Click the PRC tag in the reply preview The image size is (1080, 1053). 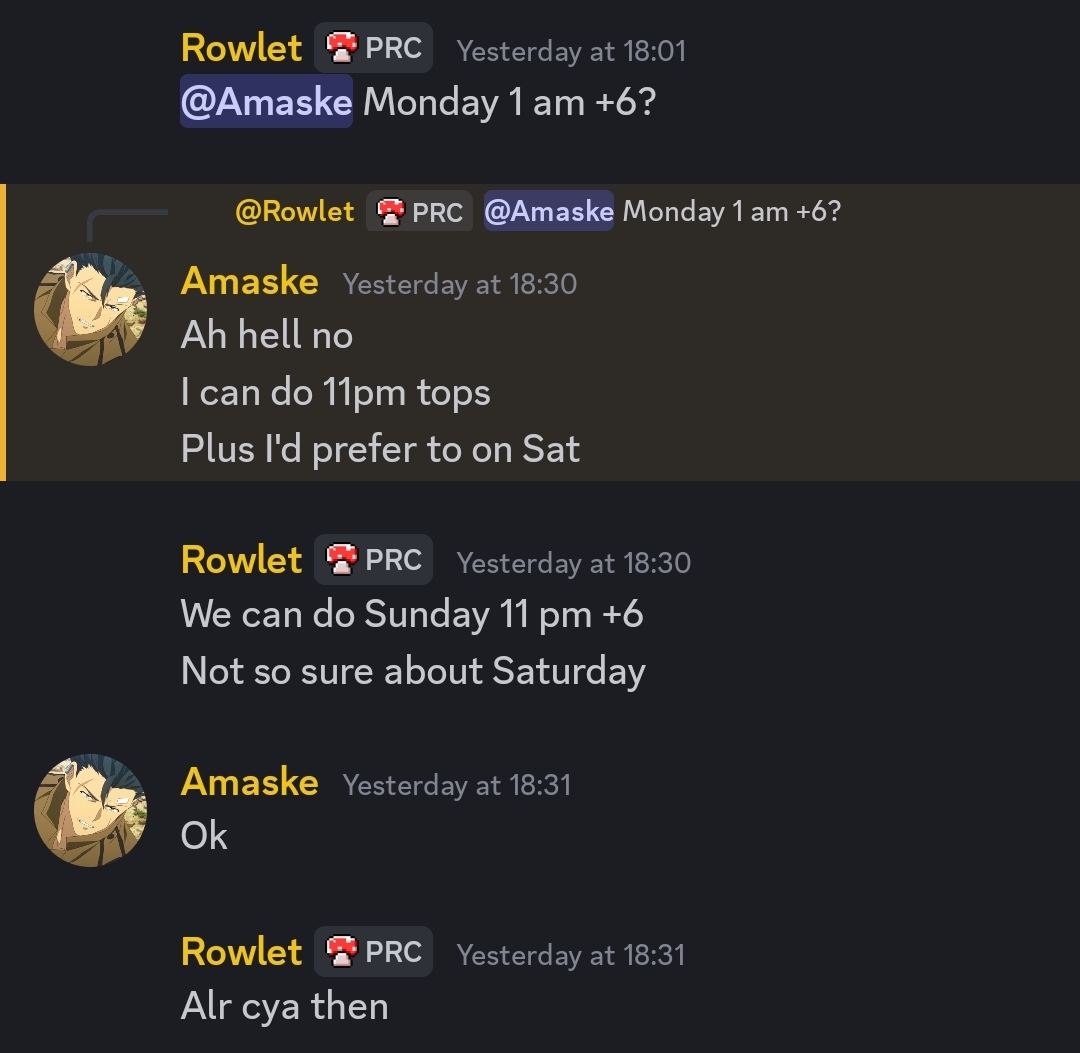coord(419,212)
